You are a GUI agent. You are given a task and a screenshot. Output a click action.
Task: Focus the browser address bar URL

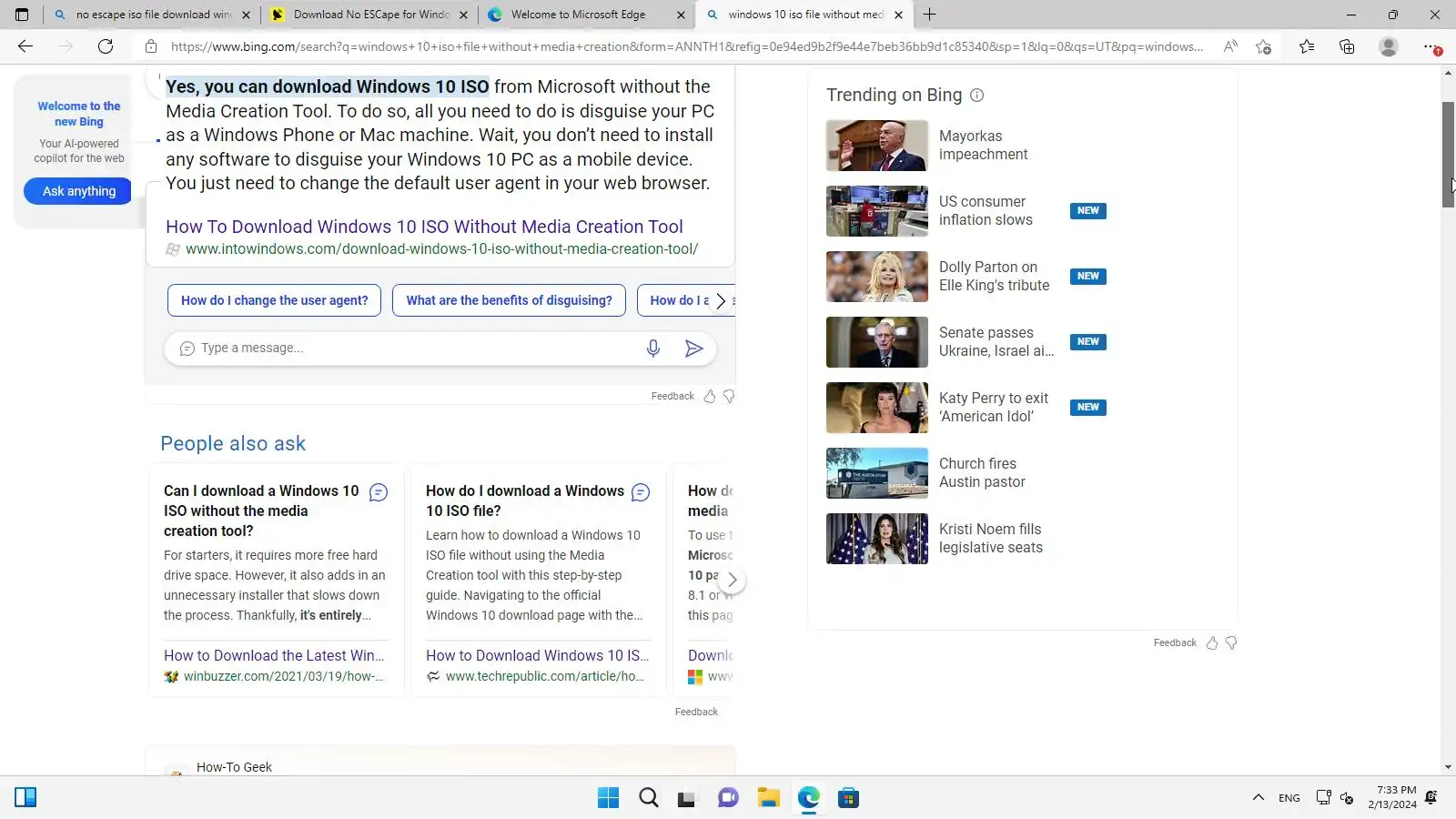687,46
